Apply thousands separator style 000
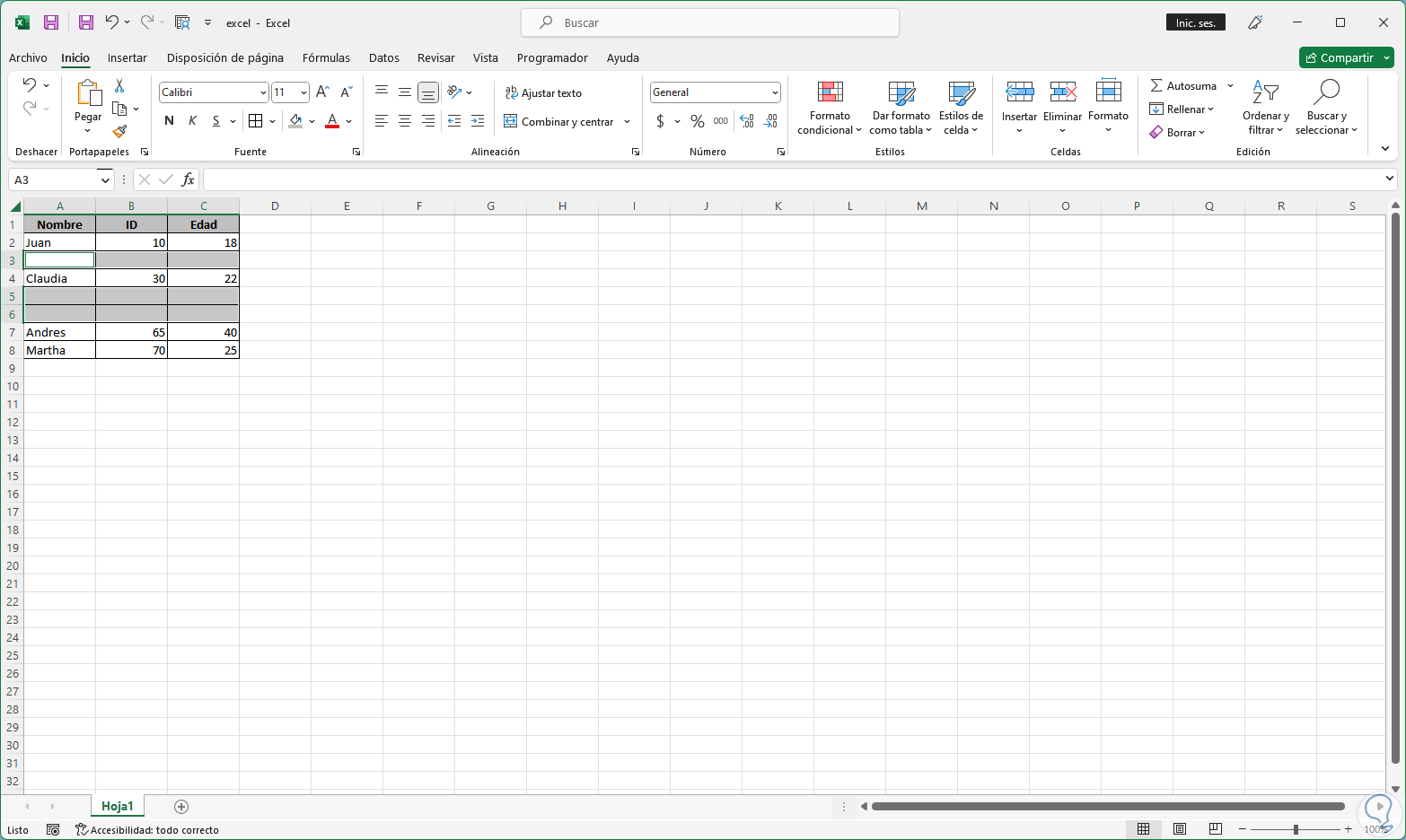Viewport: 1406px width, 840px height. click(x=721, y=121)
